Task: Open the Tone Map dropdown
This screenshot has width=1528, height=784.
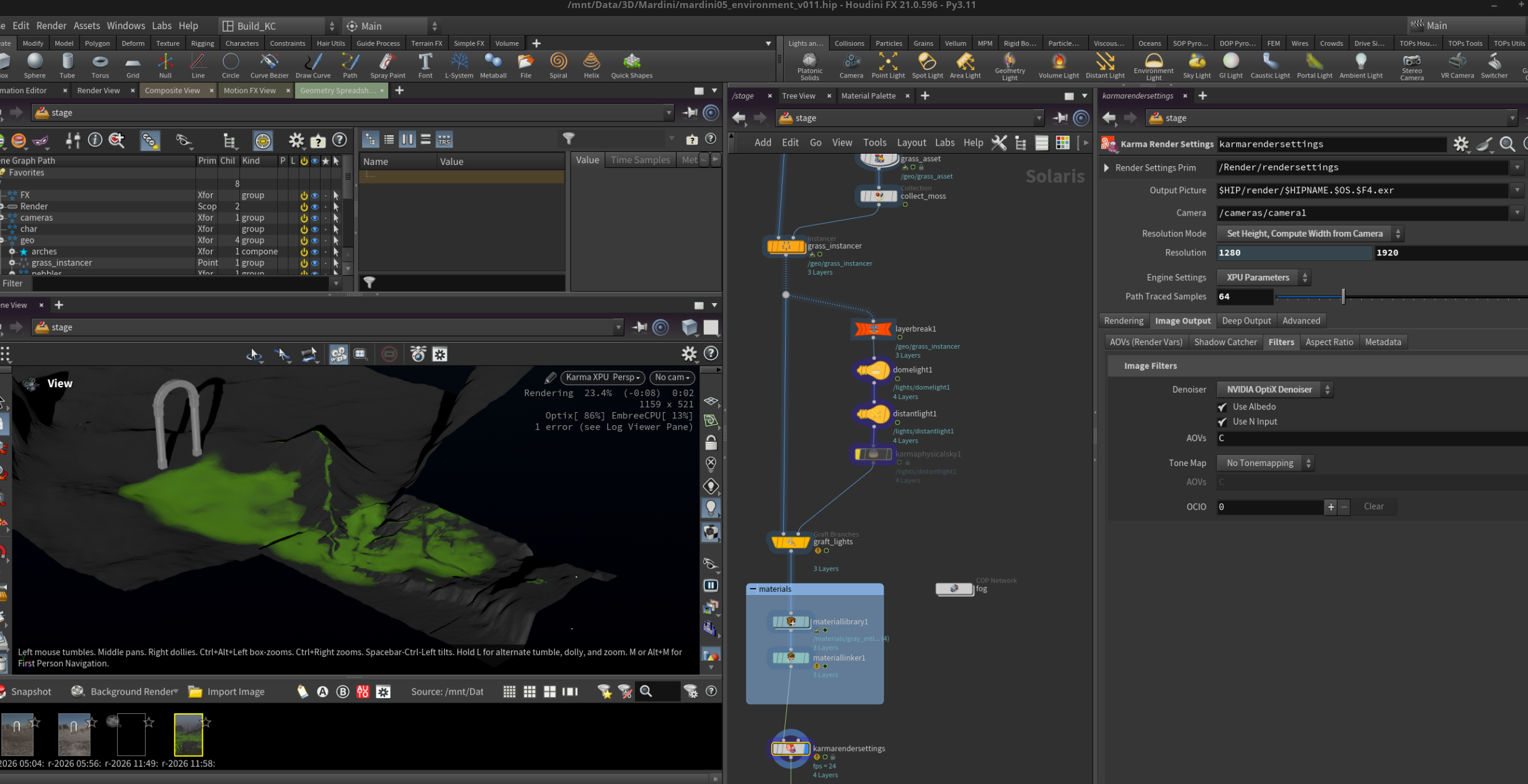Action: point(1265,463)
